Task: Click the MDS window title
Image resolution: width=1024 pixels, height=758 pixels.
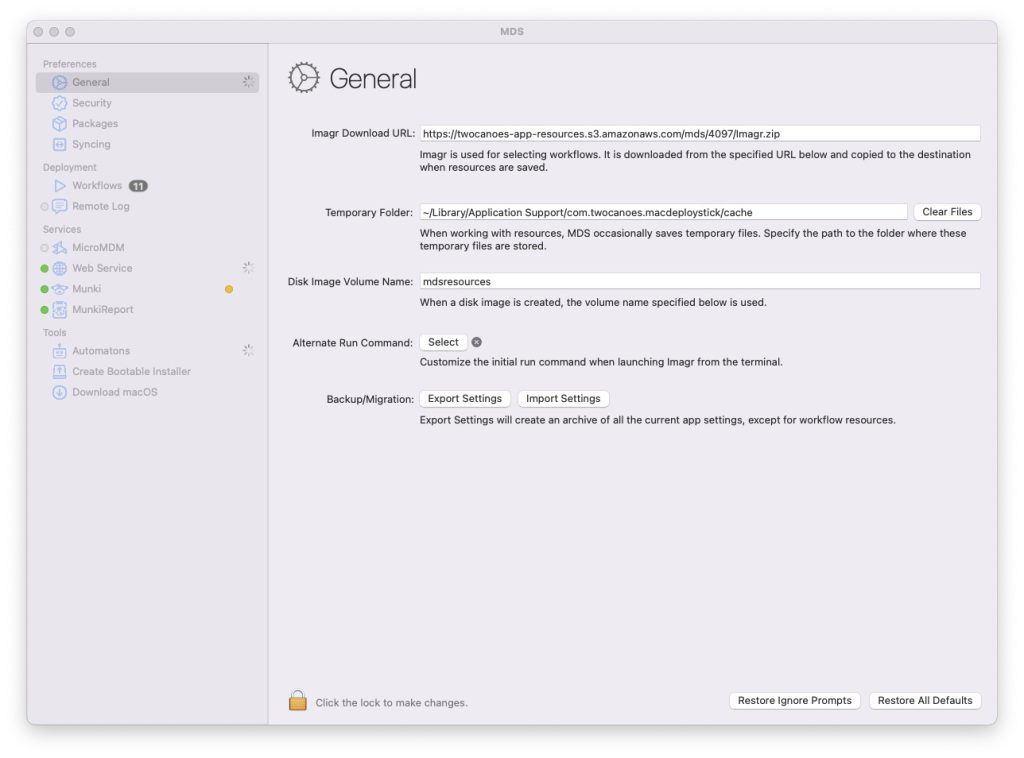Action: click(512, 31)
